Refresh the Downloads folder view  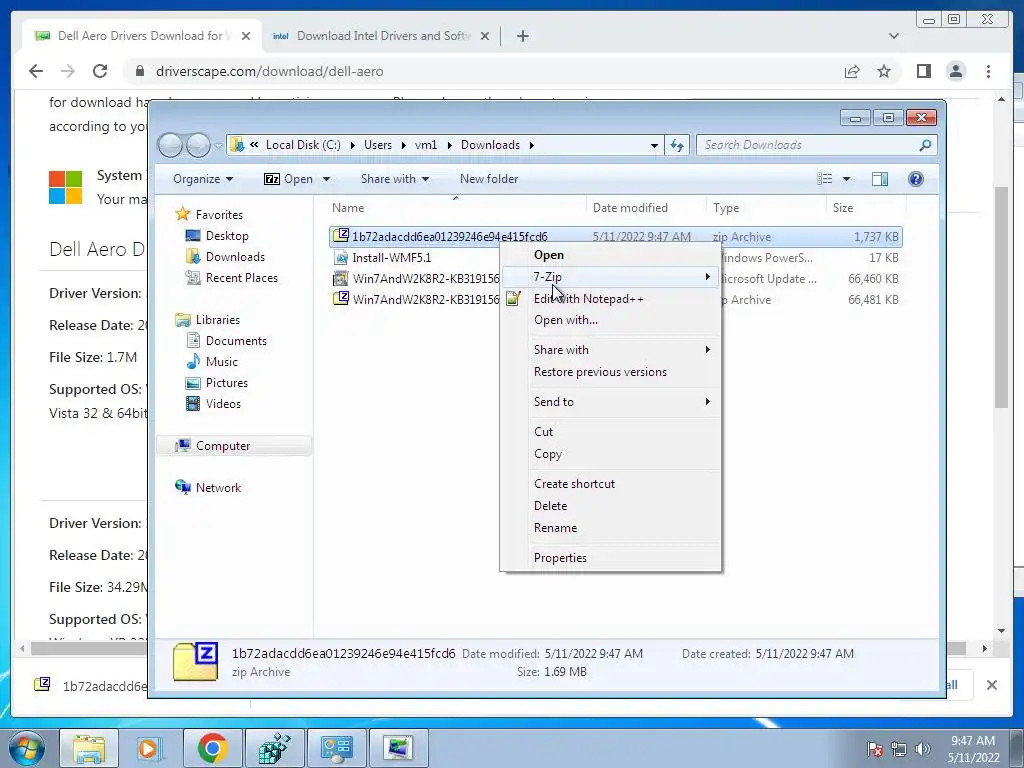click(677, 145)
